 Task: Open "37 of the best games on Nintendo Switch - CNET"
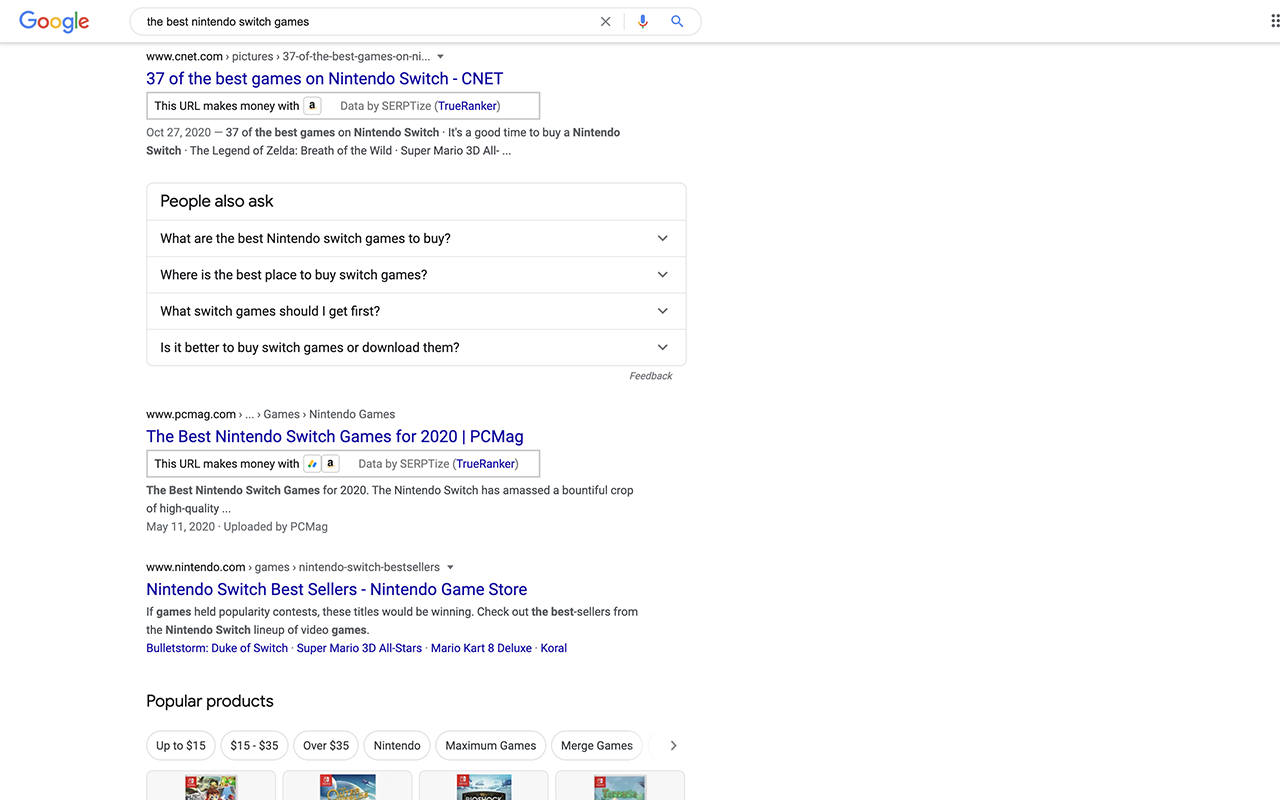point(324,79)
